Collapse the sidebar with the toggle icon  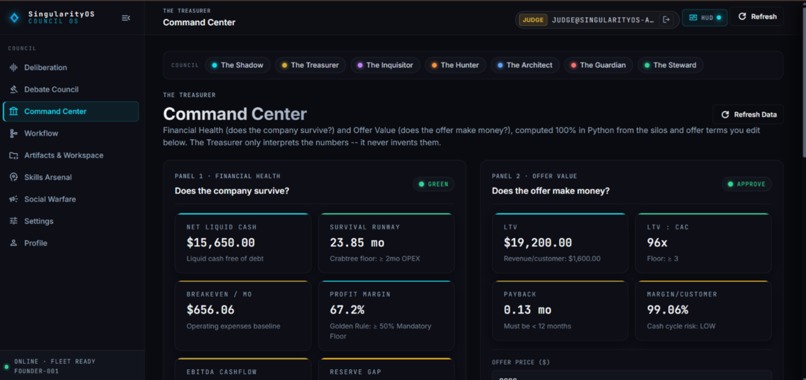(x=125, y=18)
